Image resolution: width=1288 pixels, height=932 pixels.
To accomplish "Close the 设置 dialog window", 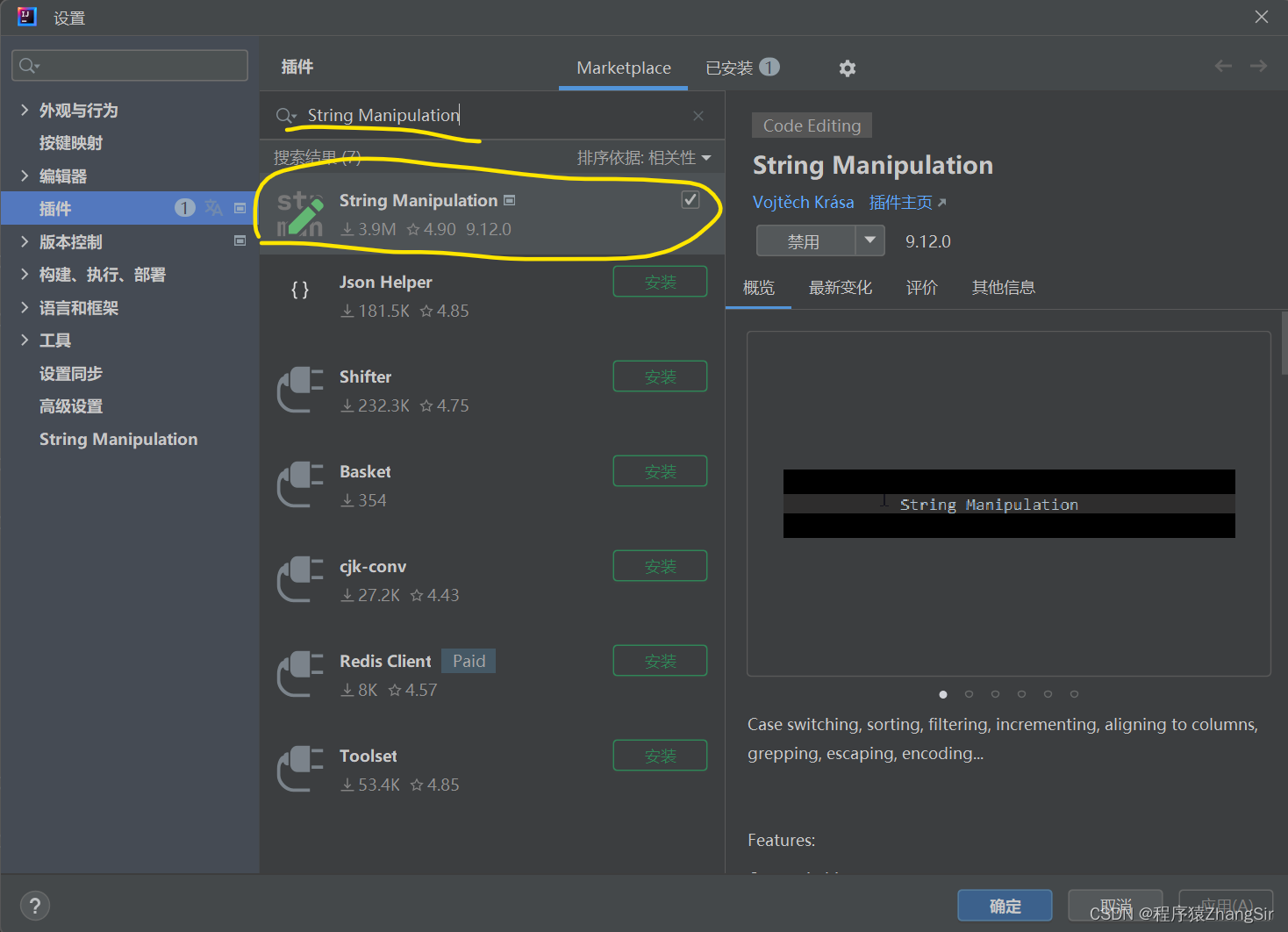I will (x=1262, y=17).
